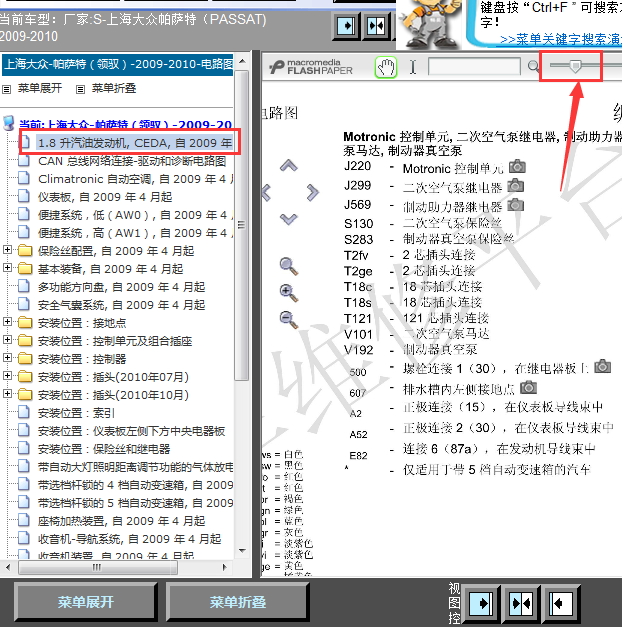Open Climatronic 自动空调 tree item
This screenshot has height=627, width=622.
(x=135, y=179)
